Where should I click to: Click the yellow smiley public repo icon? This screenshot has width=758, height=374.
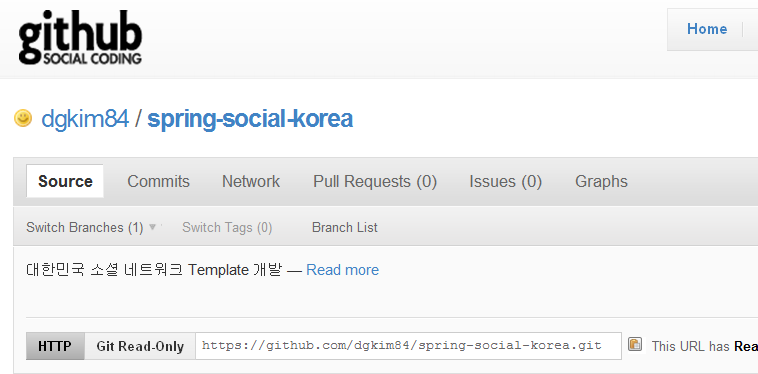pyautogui.click(x=23, y=118)
